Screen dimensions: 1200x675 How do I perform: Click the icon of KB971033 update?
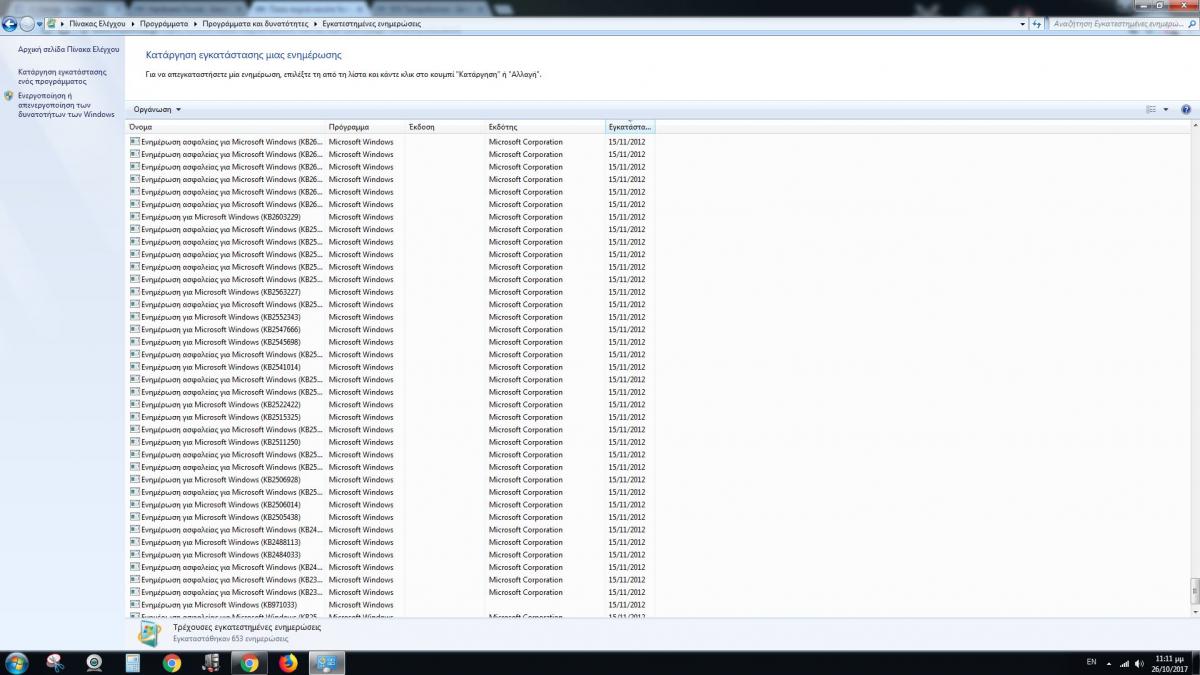coord(135,604)
